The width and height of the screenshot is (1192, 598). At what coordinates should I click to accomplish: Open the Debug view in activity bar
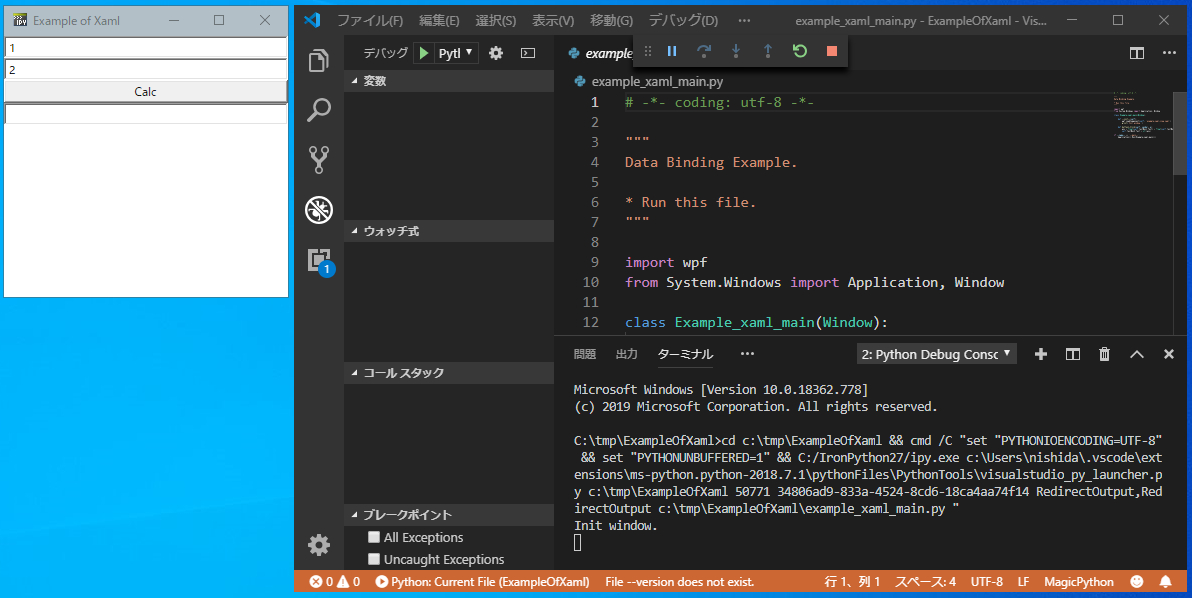click(319, 210)
